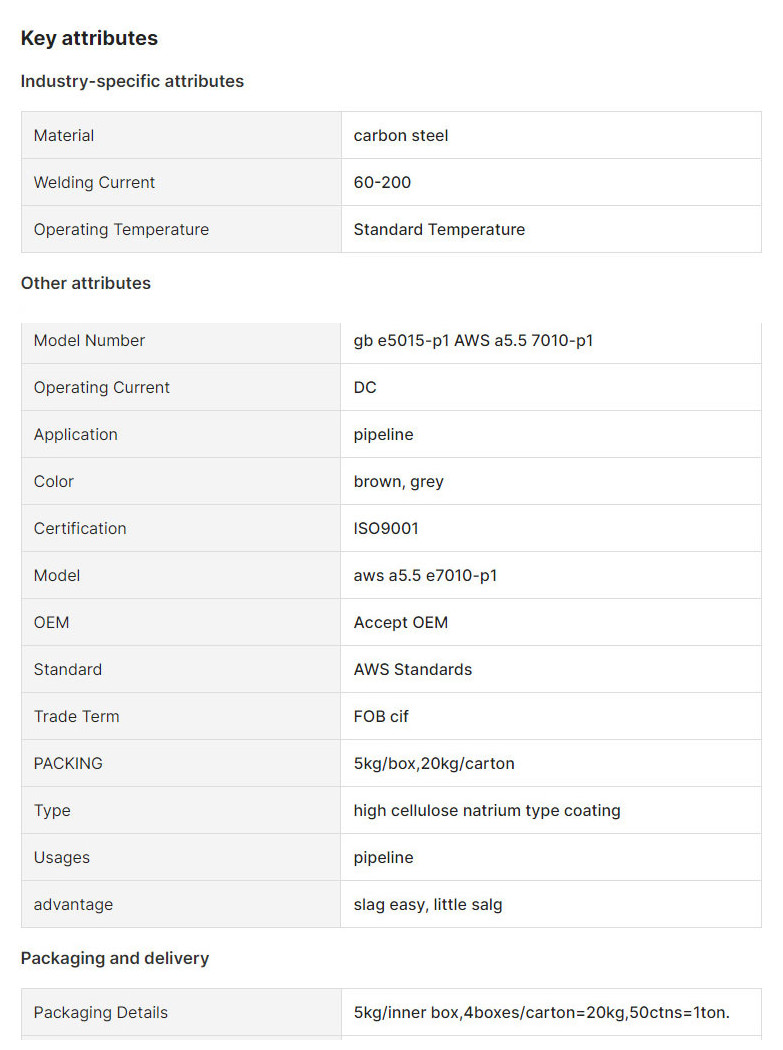Image resolution: width=783 pixels, height=1050 pixels.
Task: Click the Industry-specific attributes subheading
Action: [x=132, y=81]
